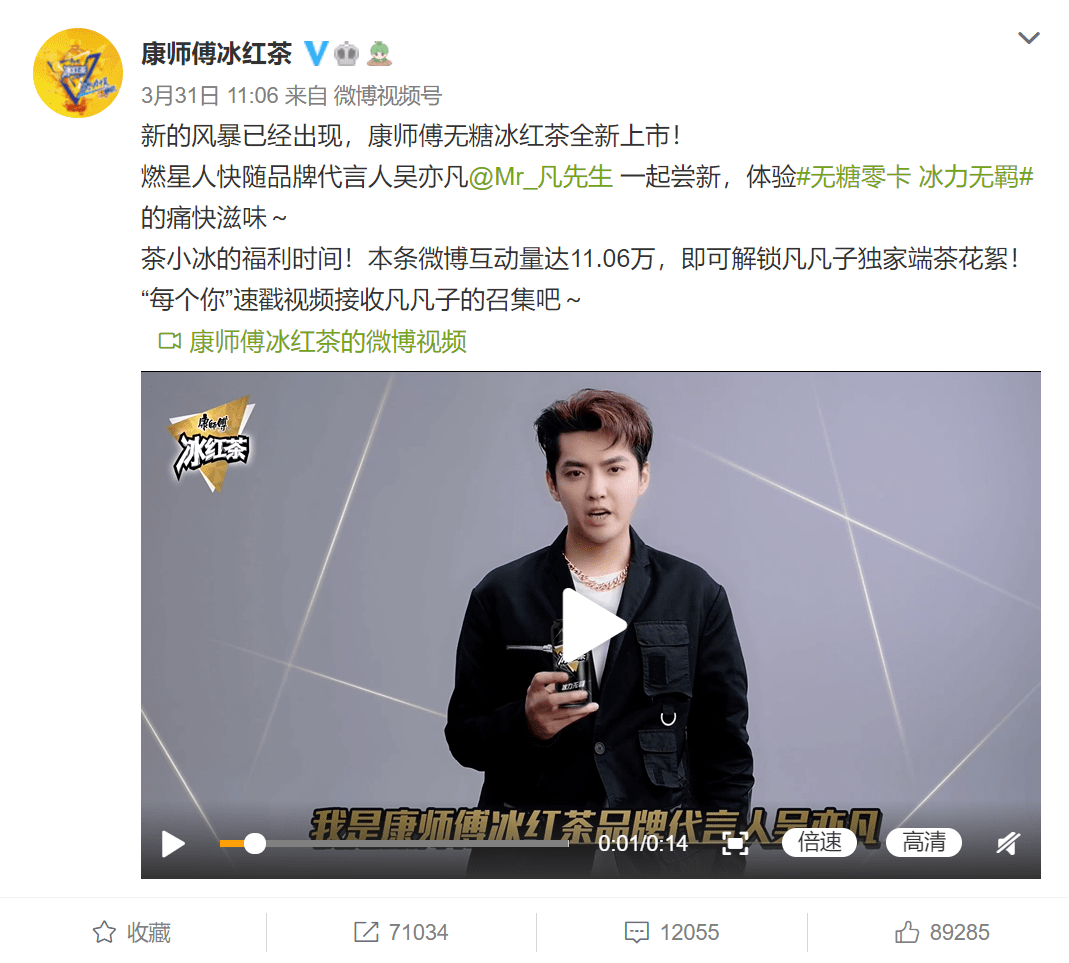
Task: Open the 高清 video quality menu
Action: (924, 842)
